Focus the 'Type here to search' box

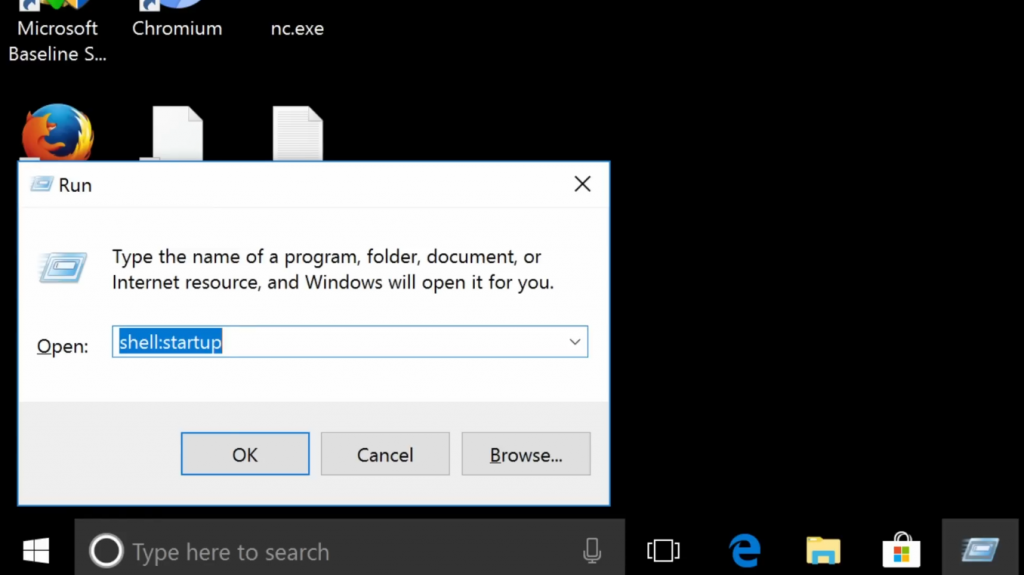349,550
